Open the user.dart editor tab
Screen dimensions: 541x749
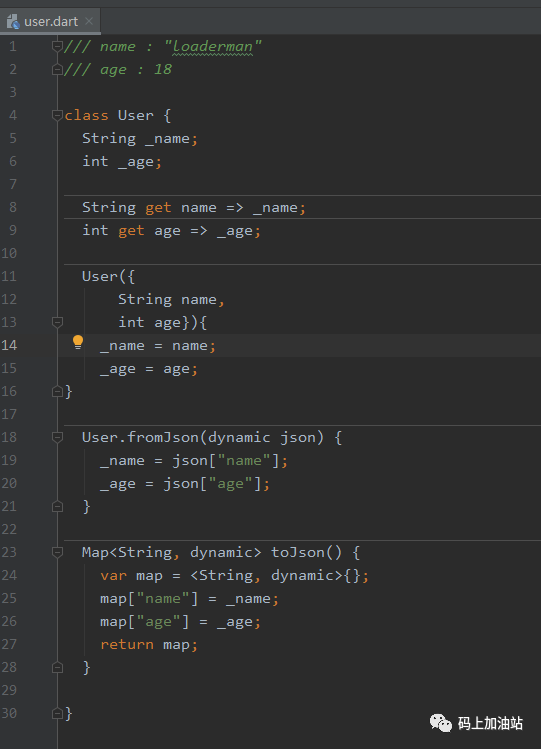pyautogui.click(x=51, y=21)
